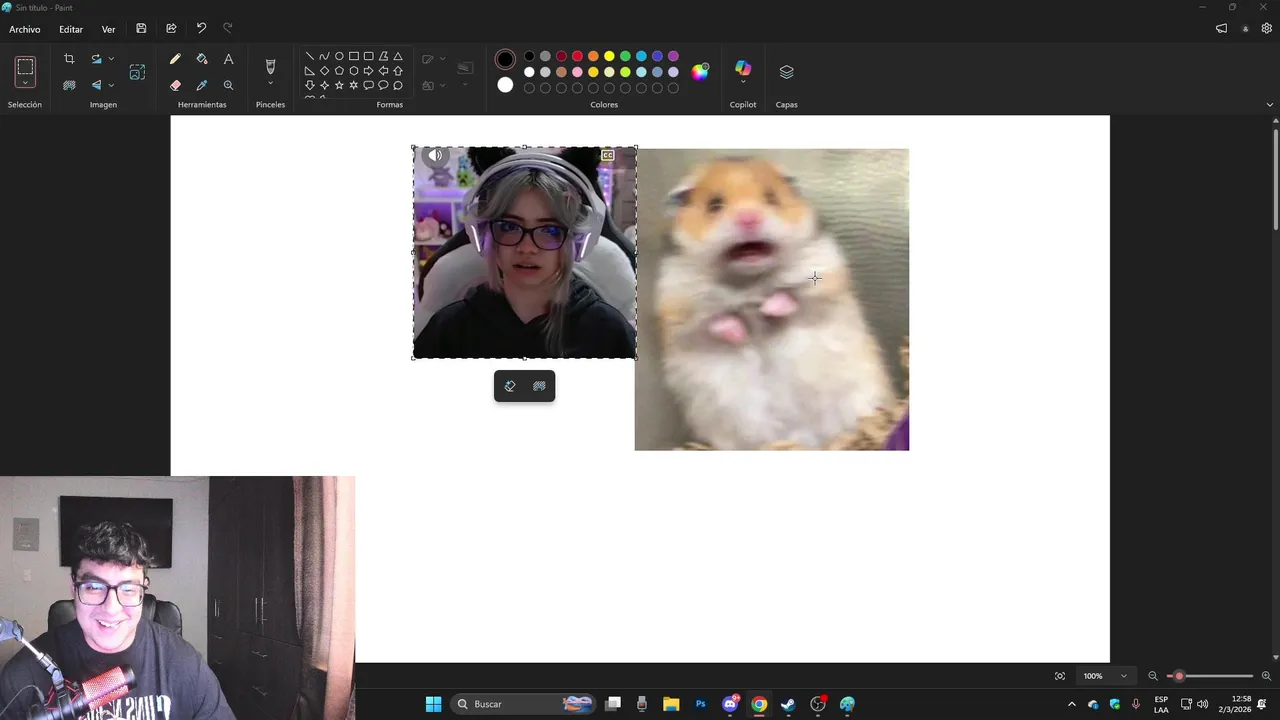1280x720 pixels.
Task: Click the Brushes tool icon
Action: point(270,66)
